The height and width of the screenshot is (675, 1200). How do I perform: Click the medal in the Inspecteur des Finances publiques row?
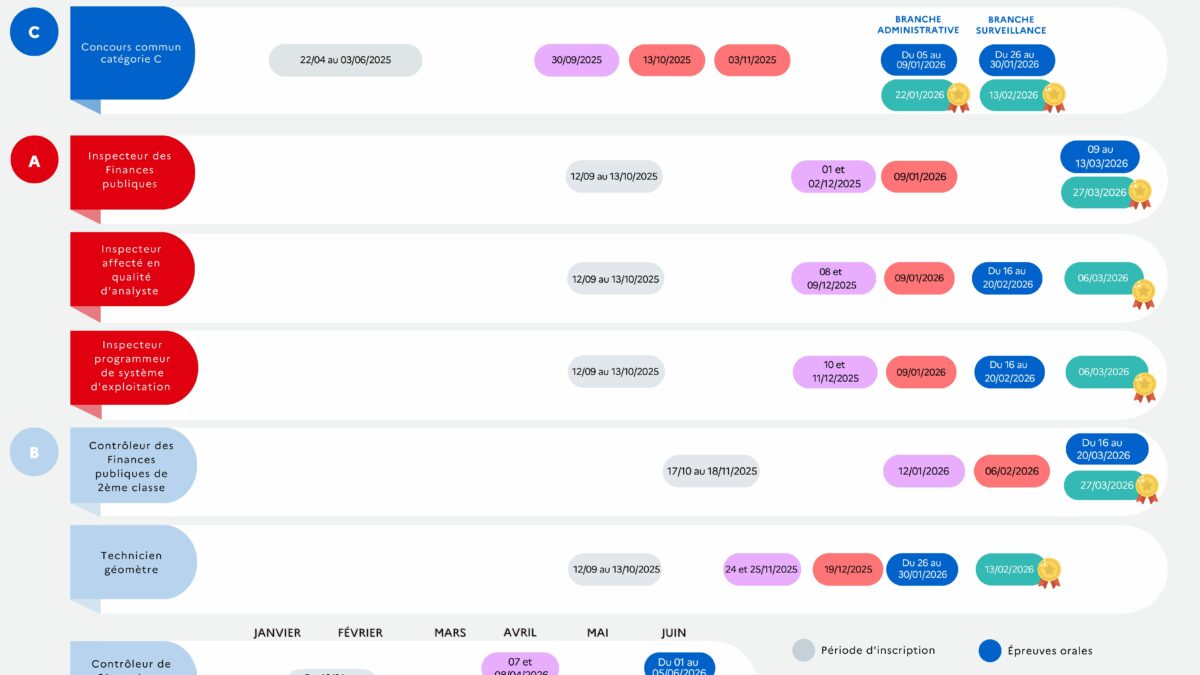tap(1139, 193)
